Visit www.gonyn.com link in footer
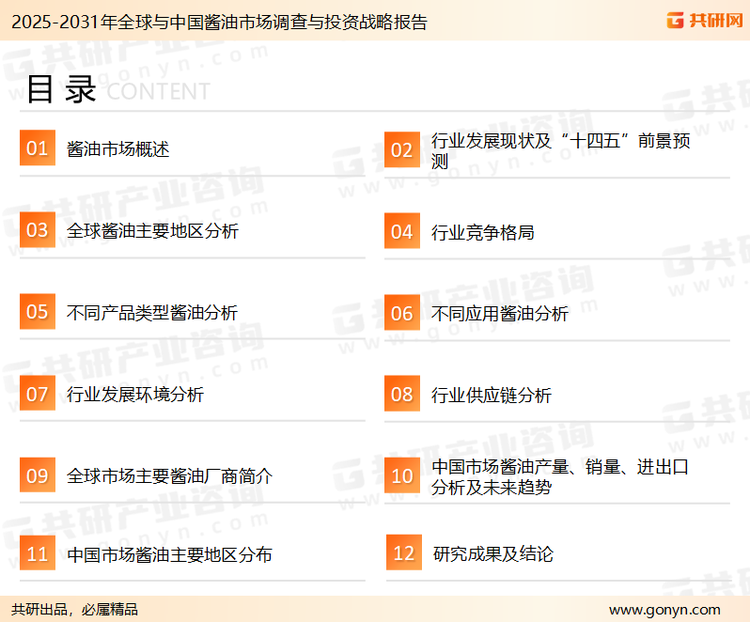The width and height of the screenshot is (750, 622). [664, 609]
